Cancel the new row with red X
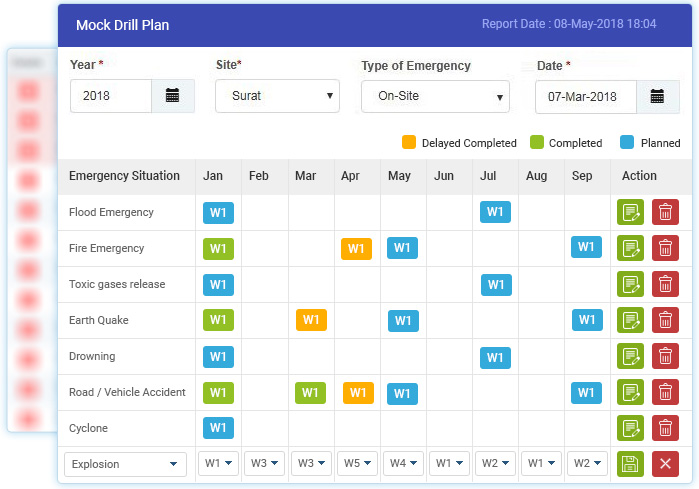The image size is (699, 489). 664,464
